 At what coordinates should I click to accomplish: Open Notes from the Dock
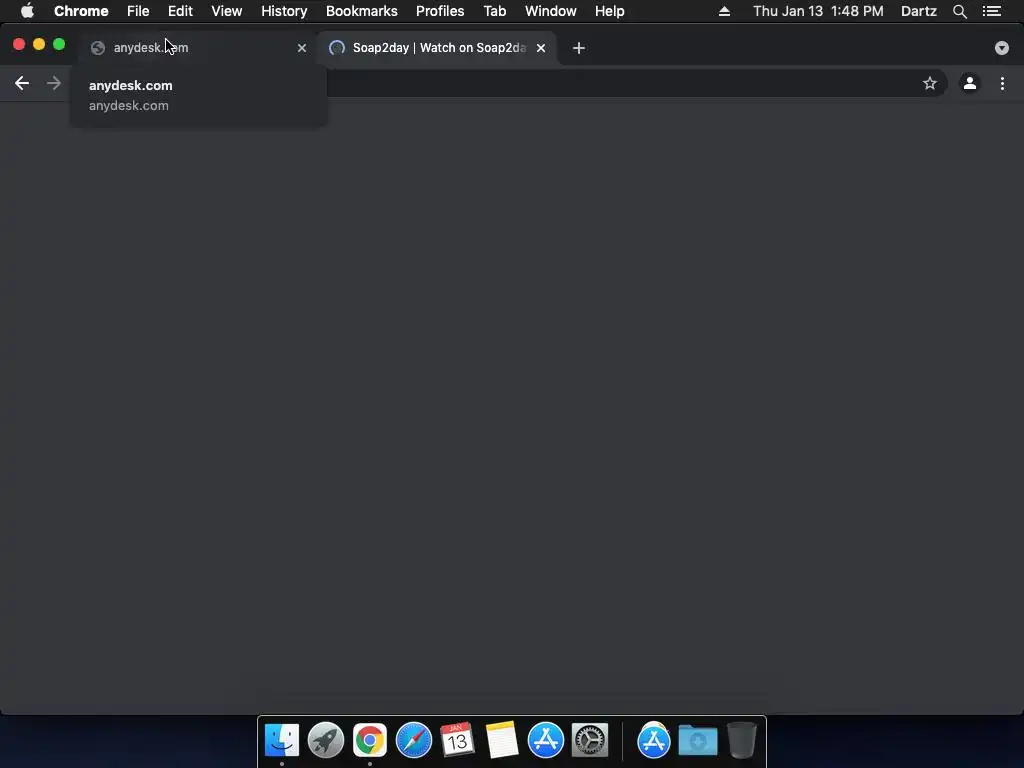click(x=502, y=740)
